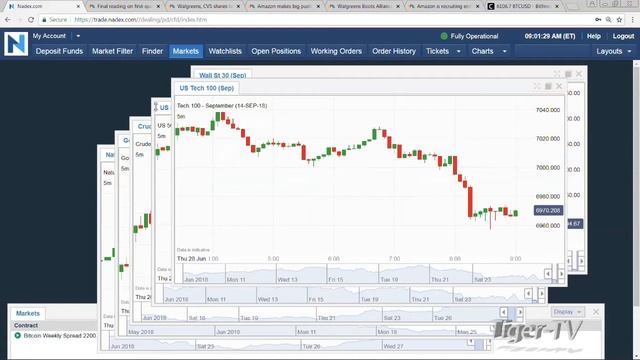The height and width of the screenshot is (360, 640).
Task: Close the Markets panel
Action: [x=596, y=312]
